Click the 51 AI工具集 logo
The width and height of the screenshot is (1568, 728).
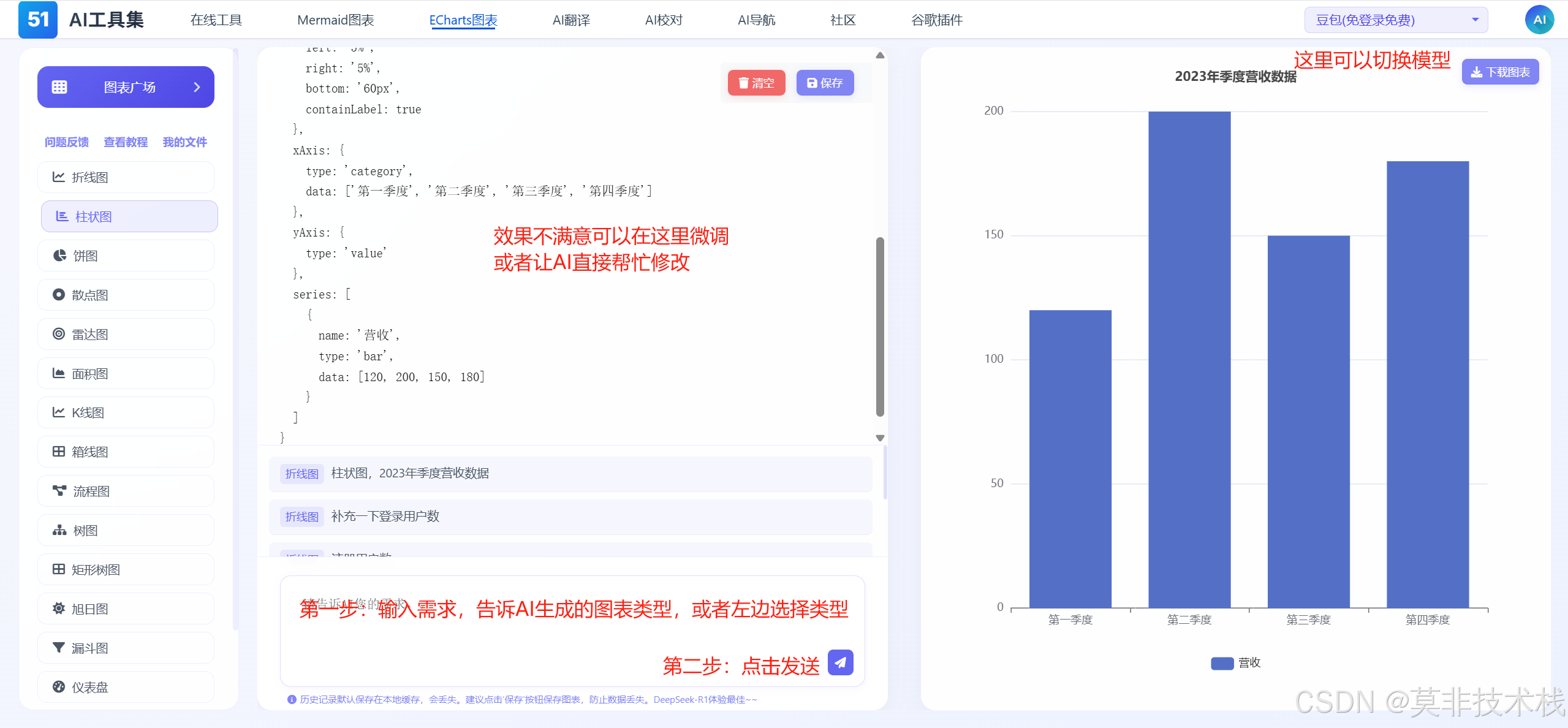tap(38, 20)
